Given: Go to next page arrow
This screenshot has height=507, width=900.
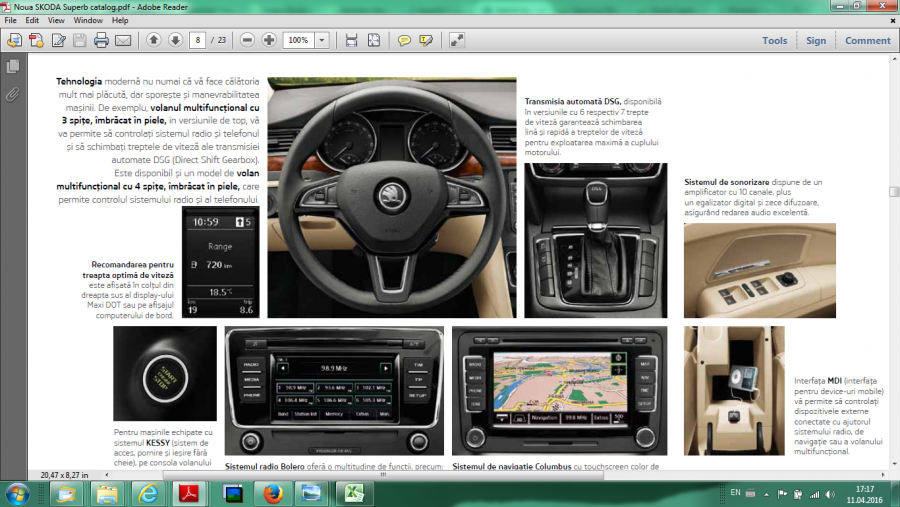Looking at the screenshot, I should (x=175, y=41).
